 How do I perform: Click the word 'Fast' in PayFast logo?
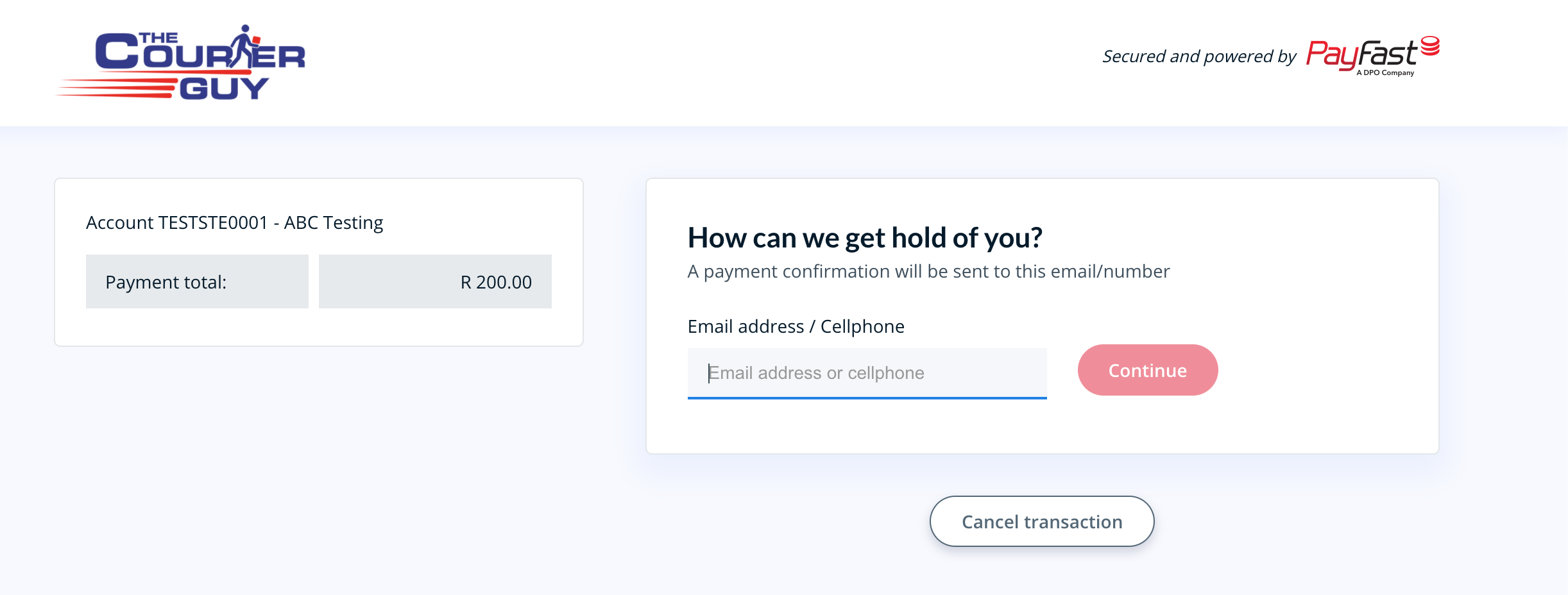pyautogui.click(x=1386, y=54)
